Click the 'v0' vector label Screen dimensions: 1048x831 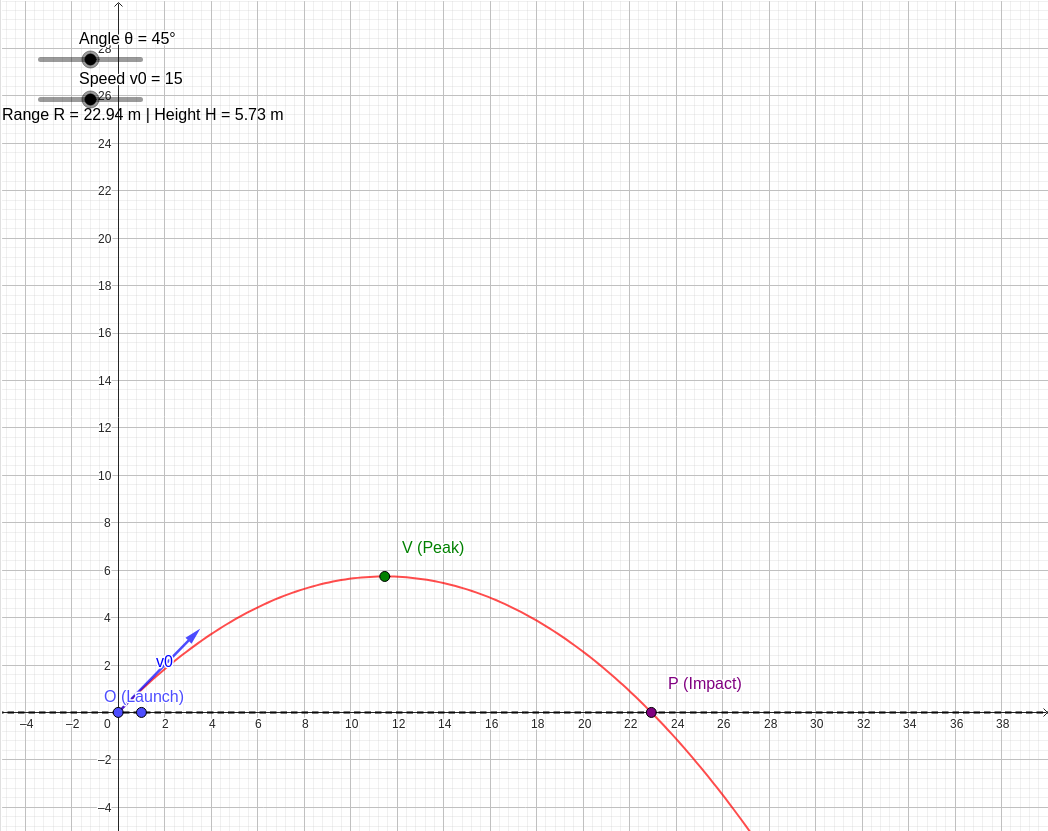[164, 662]
